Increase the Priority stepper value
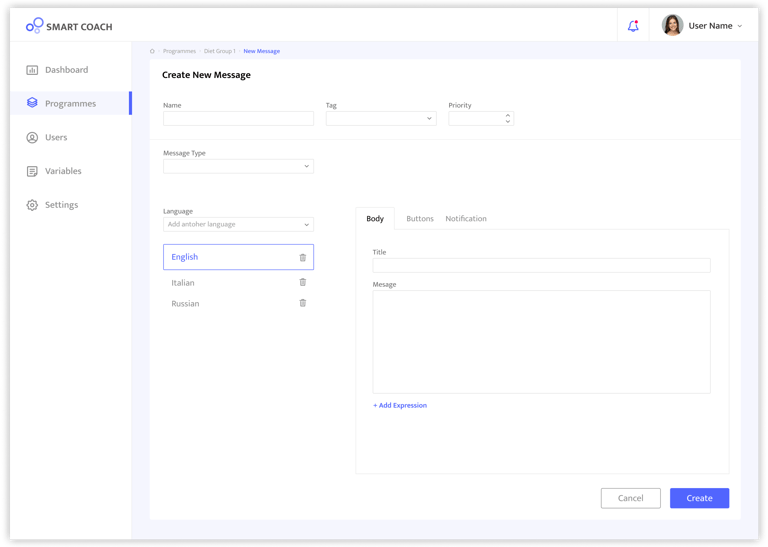The width and height of the screenshot is (768, 547). (x=508, y=115)
